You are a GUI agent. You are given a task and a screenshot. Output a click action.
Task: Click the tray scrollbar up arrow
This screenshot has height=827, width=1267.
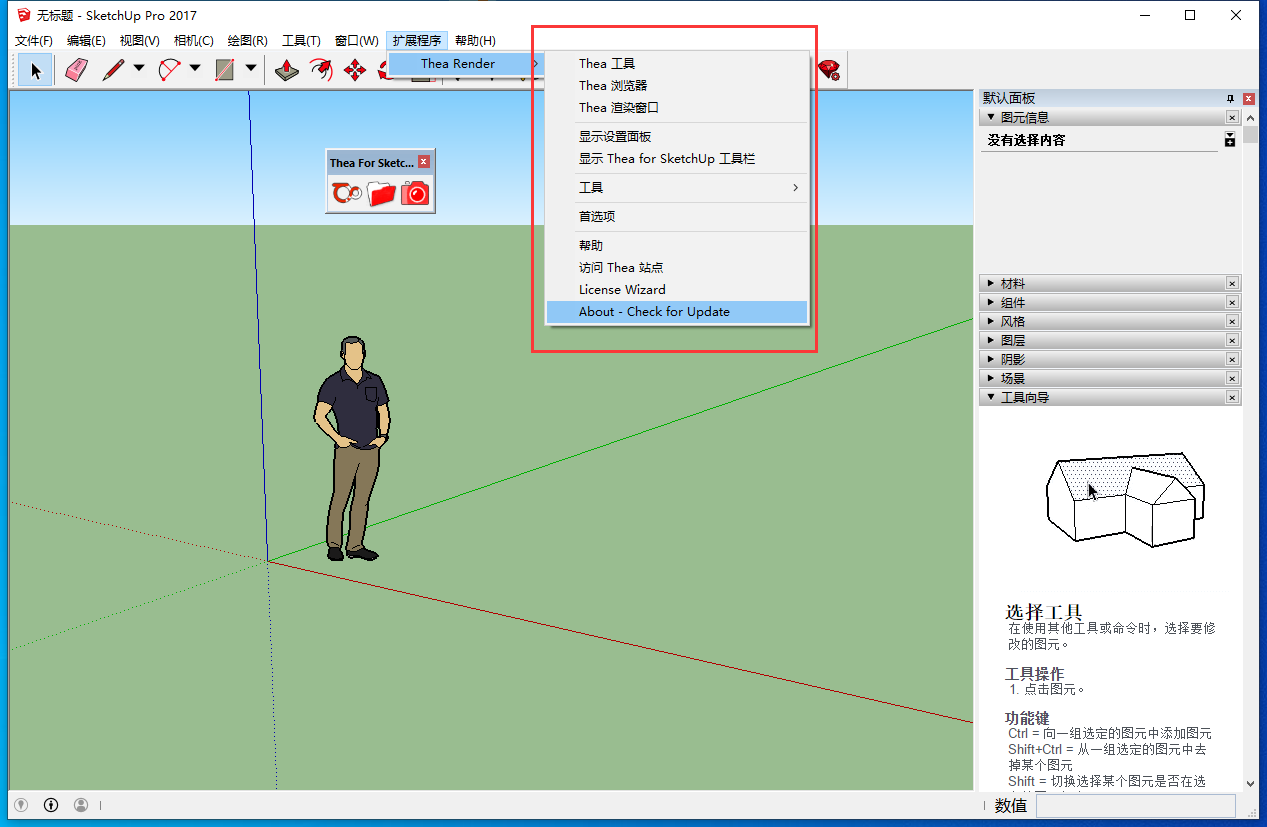[1250, 118]
